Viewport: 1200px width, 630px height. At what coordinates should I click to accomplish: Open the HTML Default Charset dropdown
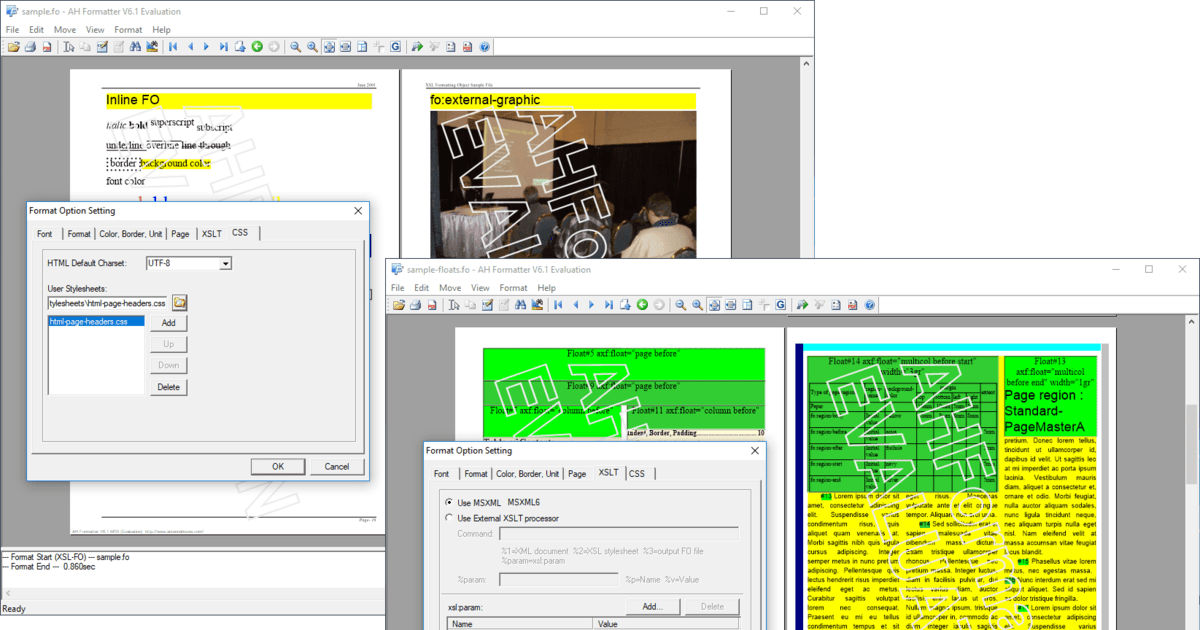click(x=227, y=263)
